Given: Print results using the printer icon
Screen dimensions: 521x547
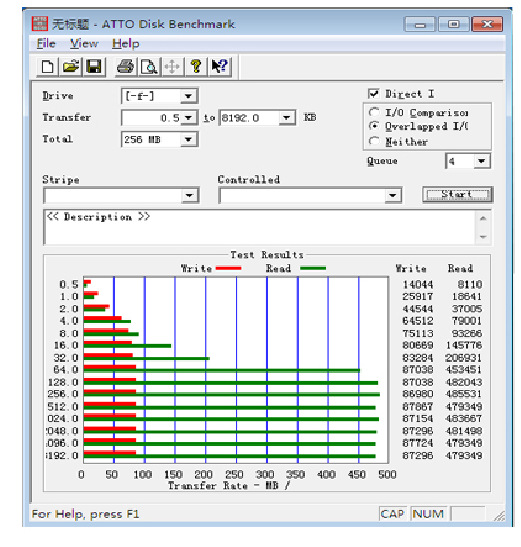Looking at the screenshot, I should point(125,66).
